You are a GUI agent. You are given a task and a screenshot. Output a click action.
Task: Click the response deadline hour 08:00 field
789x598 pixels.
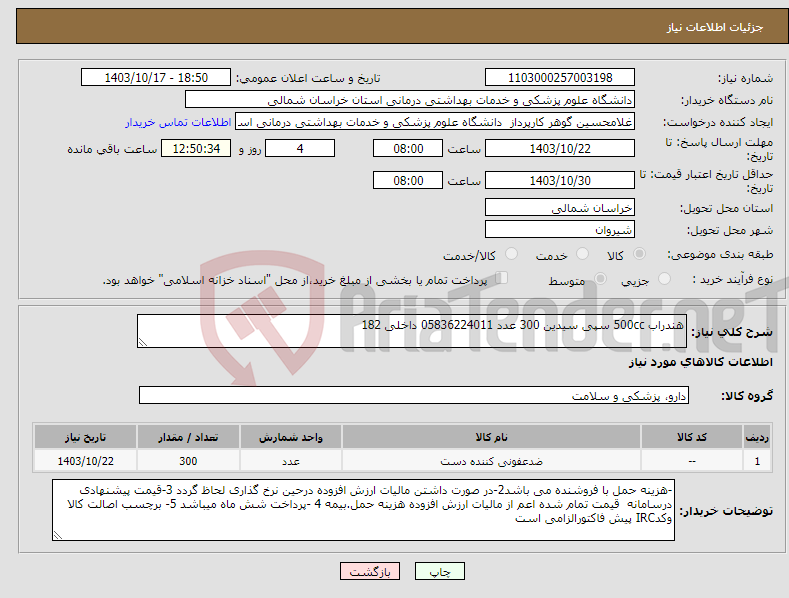408,148
